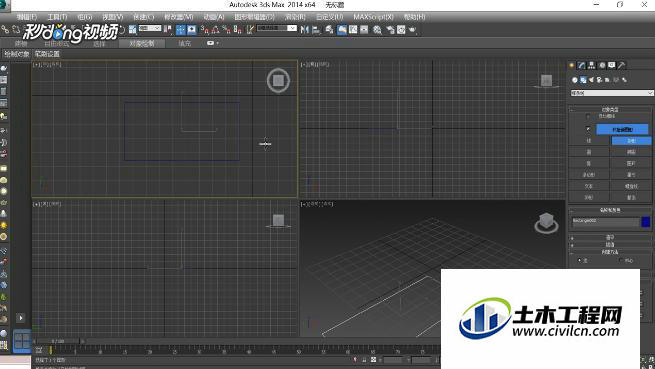This screenshot has width=655, height=369.
Task: Click the ViewCube in perspective viewport
Action: 546,223
